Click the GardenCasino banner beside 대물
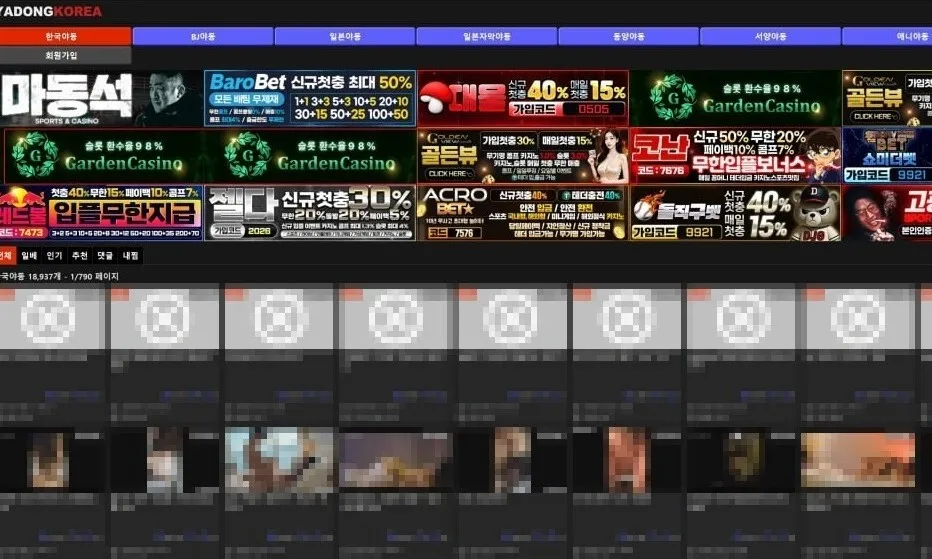This screenshot has width=932, height=559. pyautogui.click(x=736, y=99)
